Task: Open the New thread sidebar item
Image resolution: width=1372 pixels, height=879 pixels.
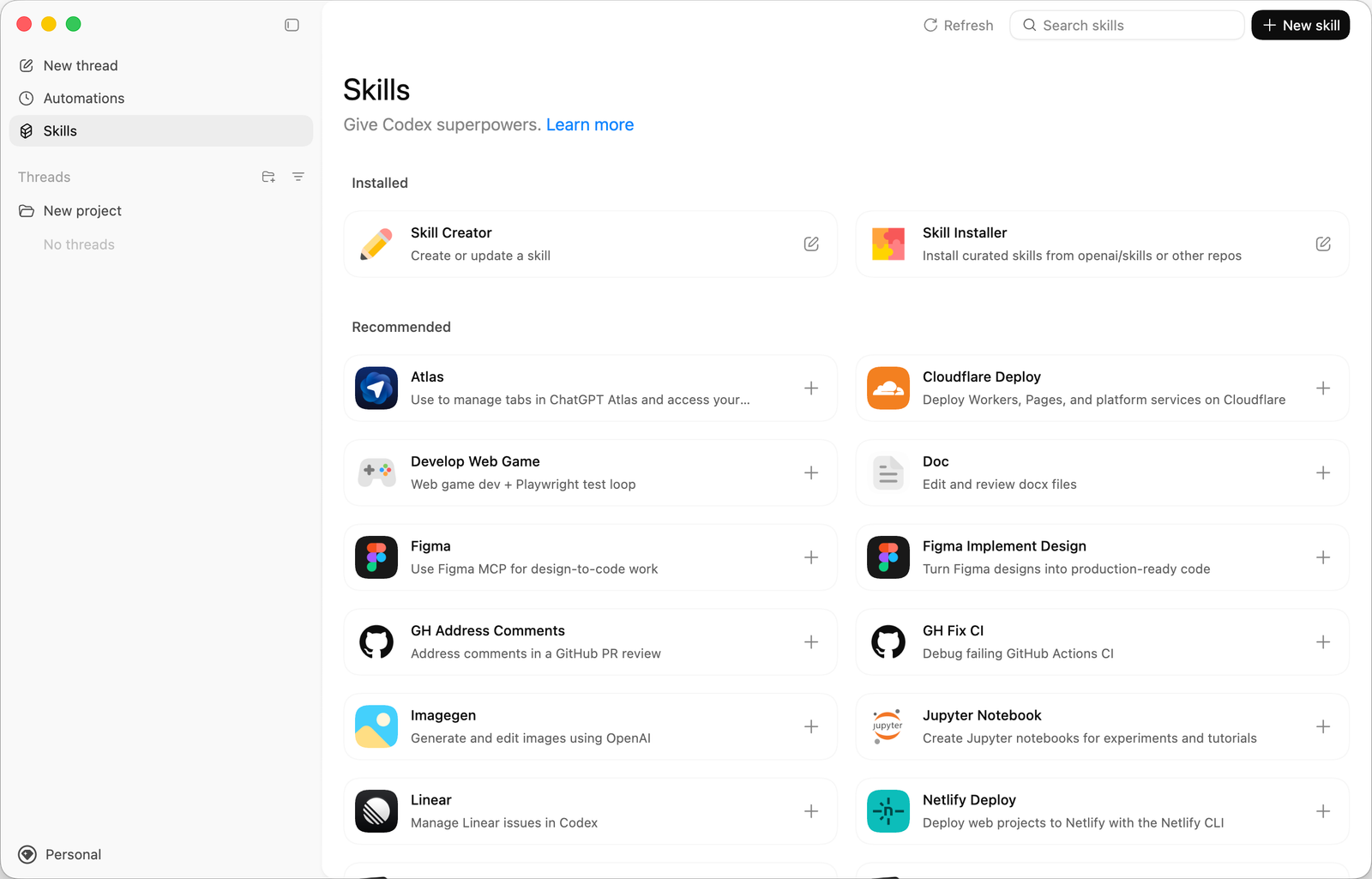Action: 81,65
